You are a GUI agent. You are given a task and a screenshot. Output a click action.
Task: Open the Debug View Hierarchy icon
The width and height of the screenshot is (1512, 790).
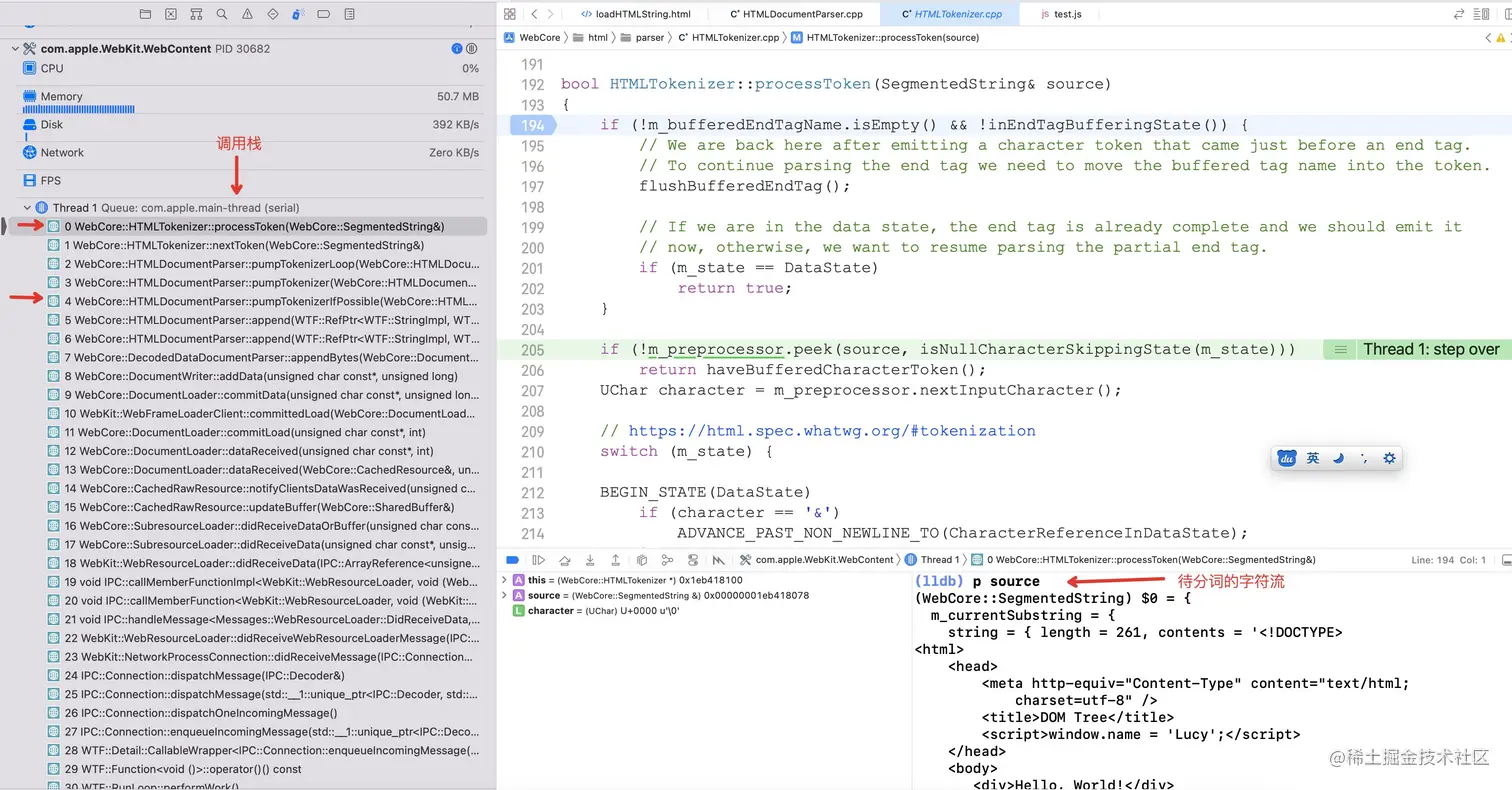(642, 560)
